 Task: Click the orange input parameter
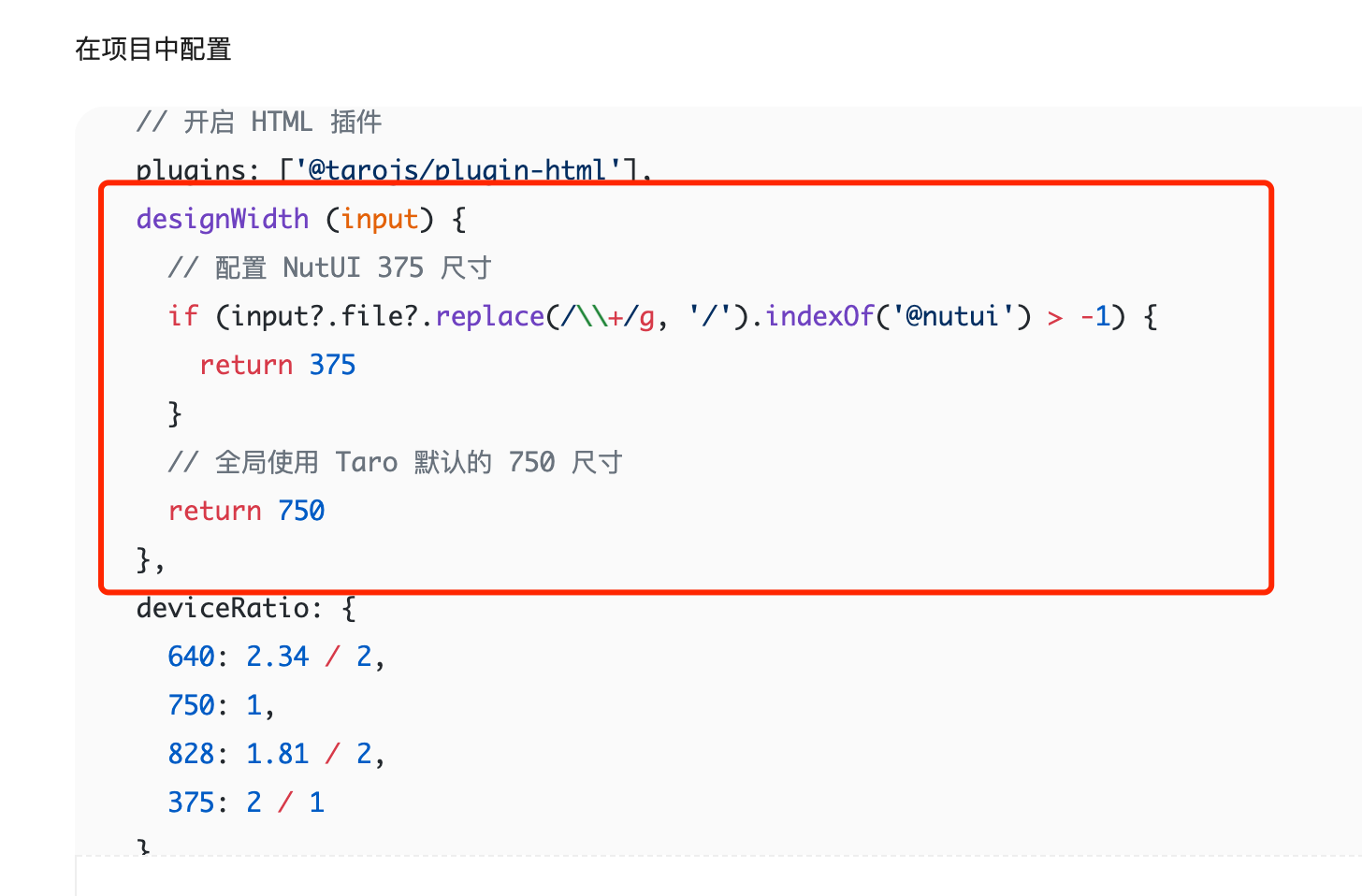[x=380, y=219]
